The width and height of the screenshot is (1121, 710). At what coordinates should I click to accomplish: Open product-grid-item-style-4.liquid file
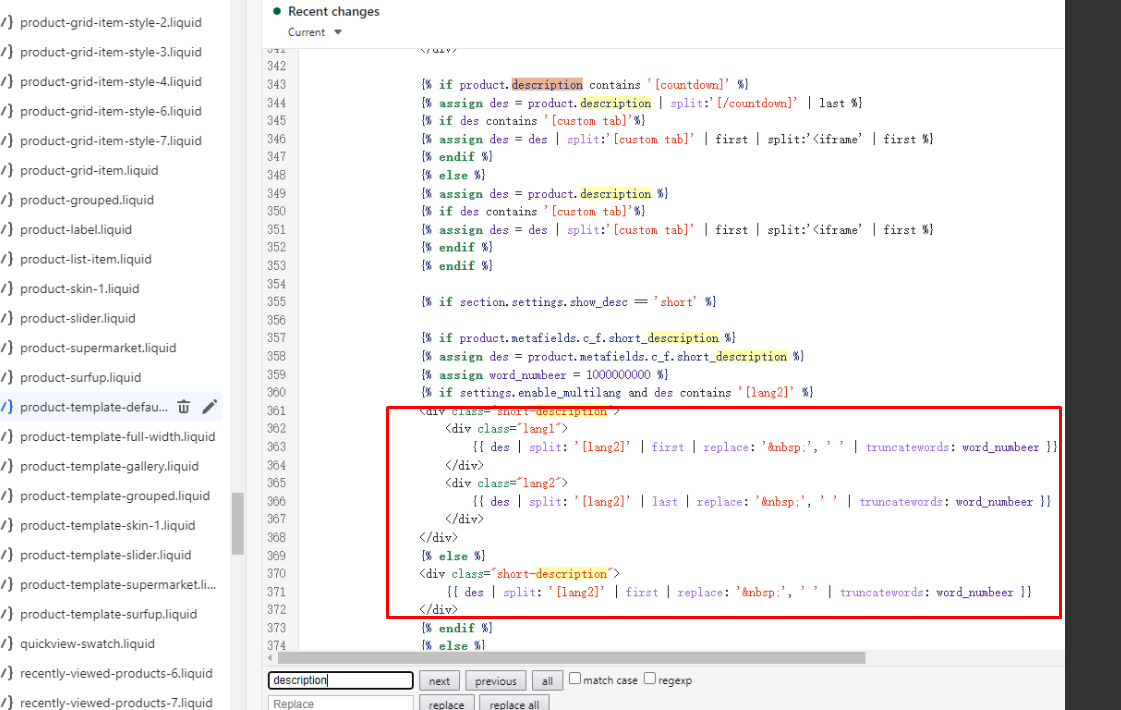coord(111,82)
